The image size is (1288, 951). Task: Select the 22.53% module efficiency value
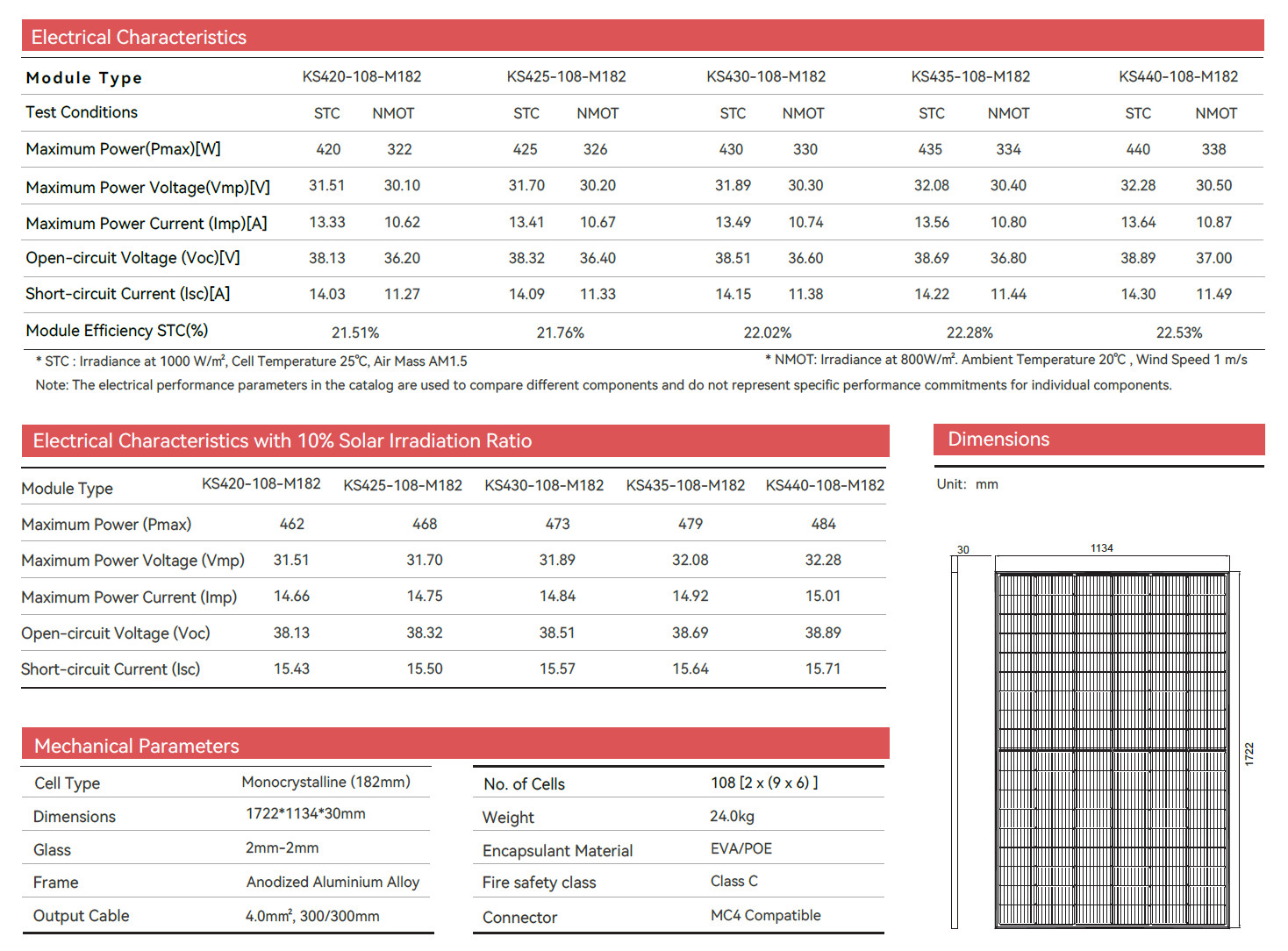pyautogui.click(x=1179, y=332)
